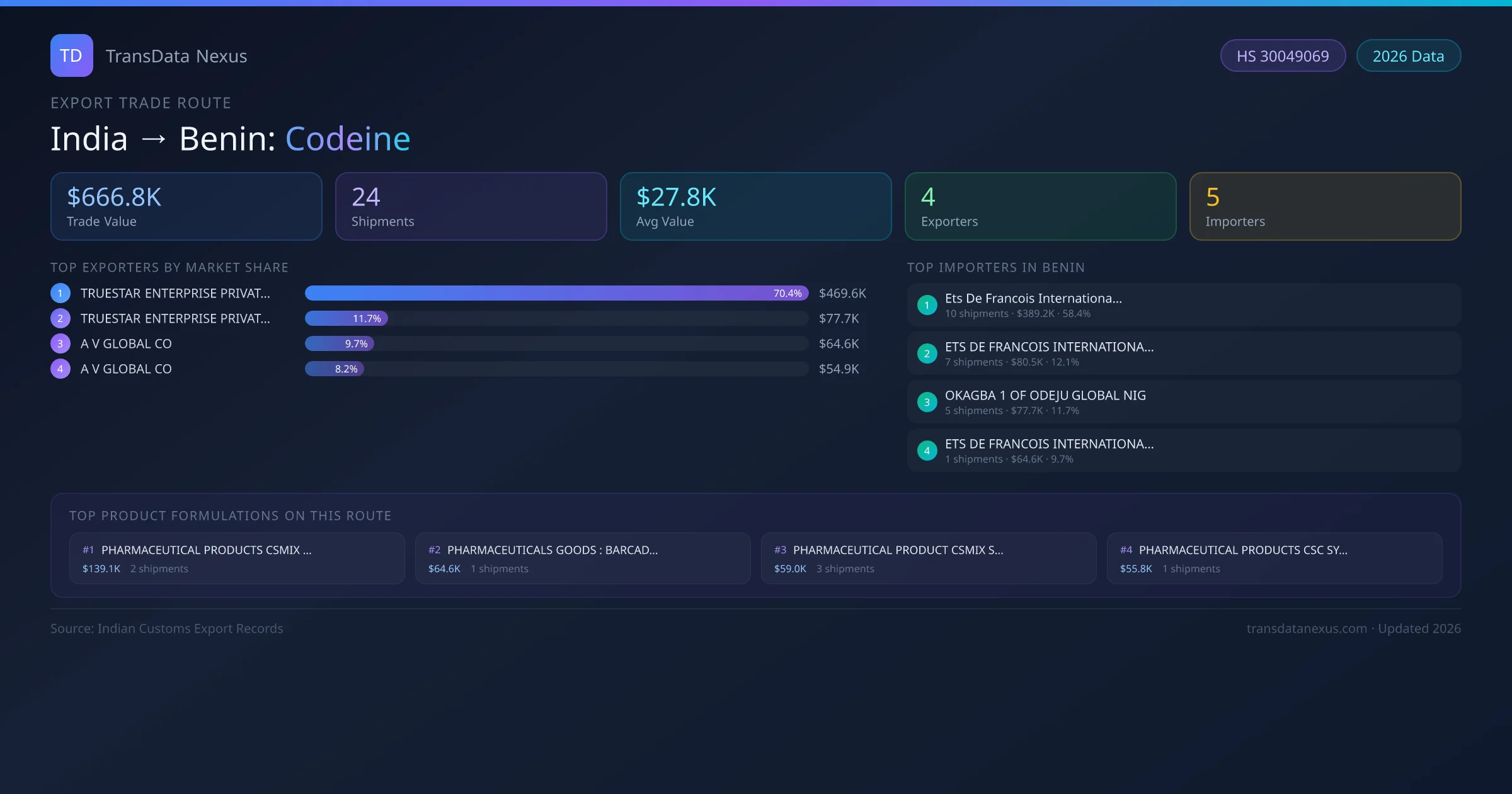Toggle the 2026 Data pill

click(x=1409, y=55)
